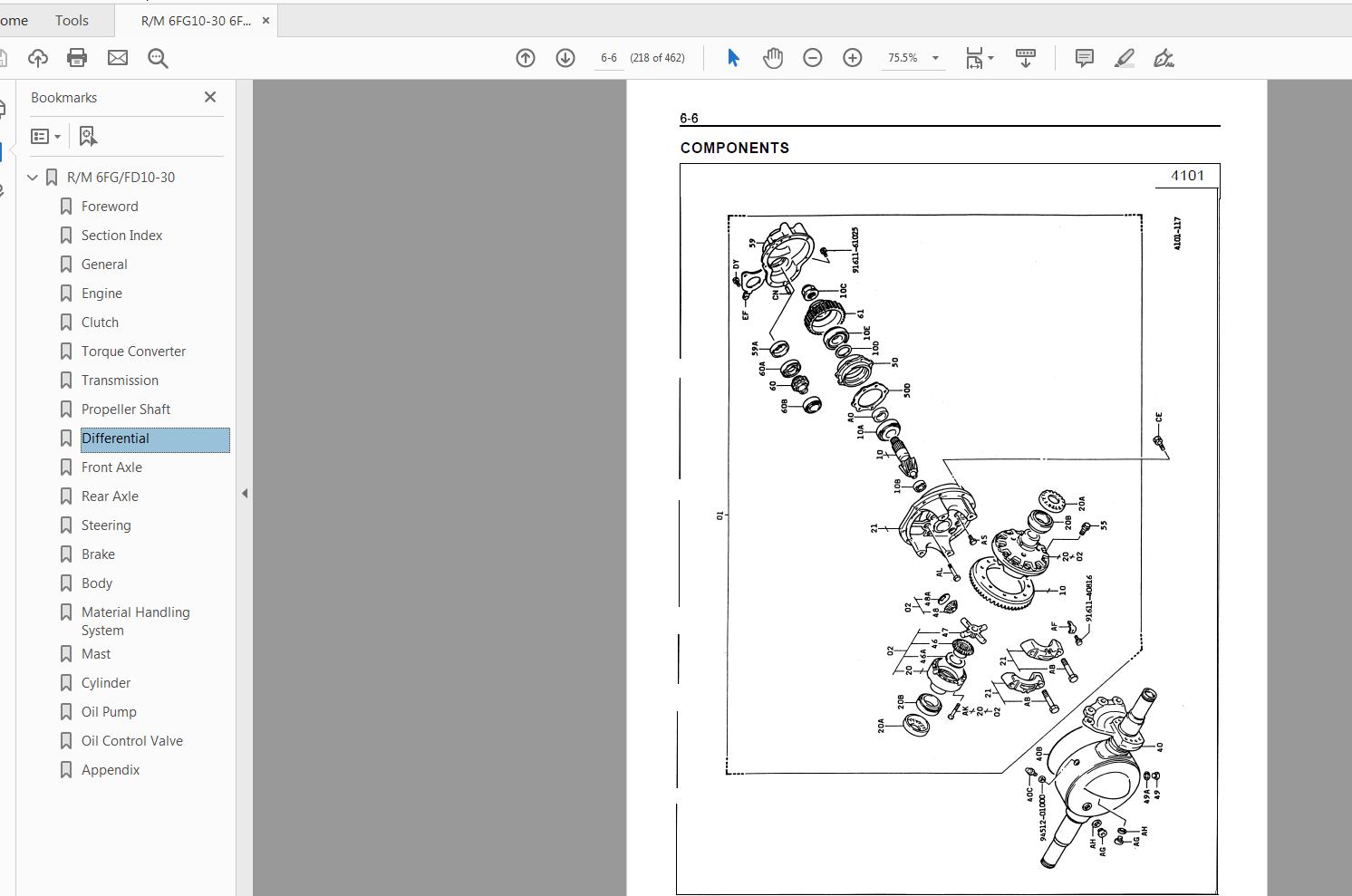Click the read mode / scrolling icon

(x=1026, y=58)
